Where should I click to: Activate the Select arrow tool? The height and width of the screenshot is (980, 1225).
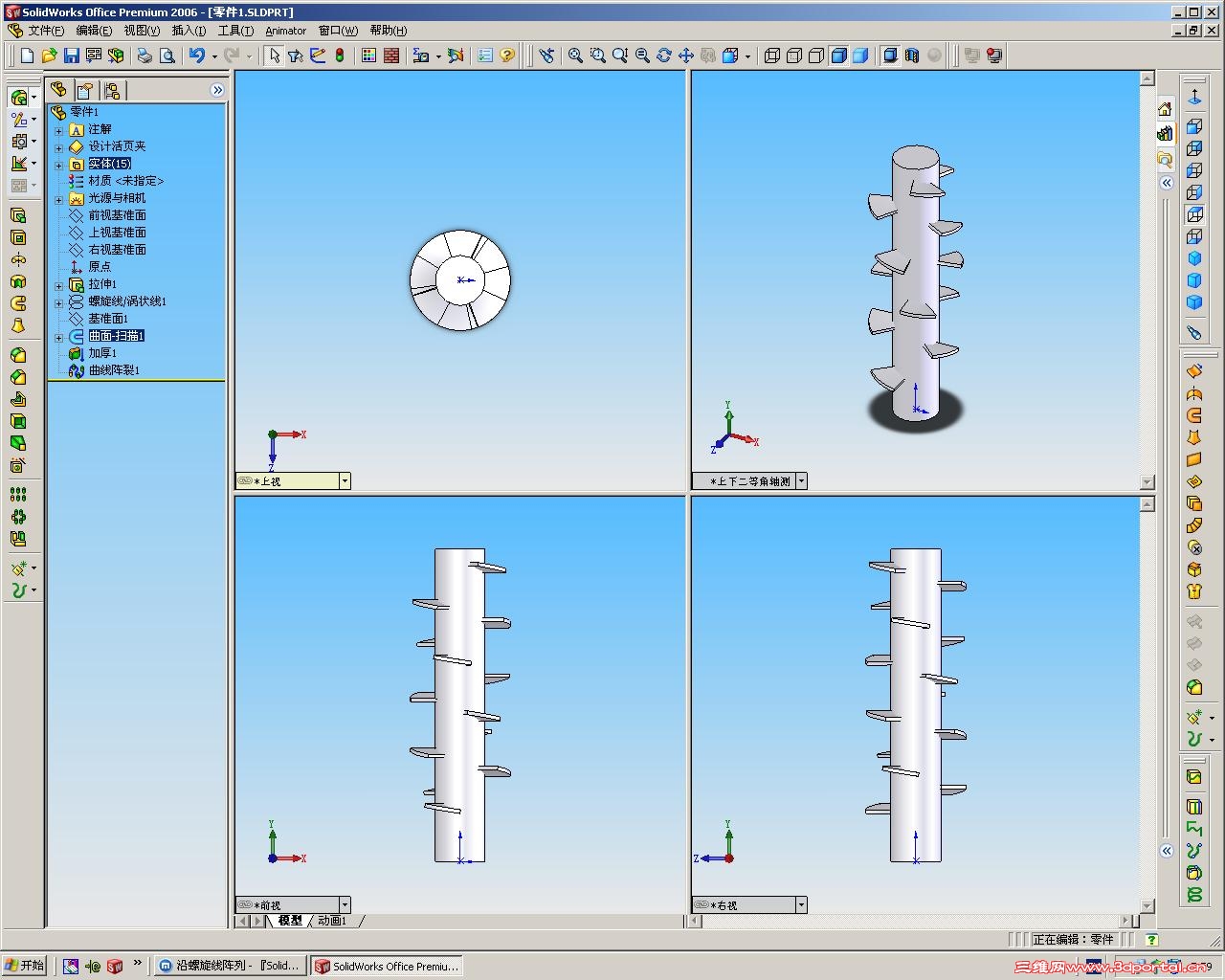275,56
